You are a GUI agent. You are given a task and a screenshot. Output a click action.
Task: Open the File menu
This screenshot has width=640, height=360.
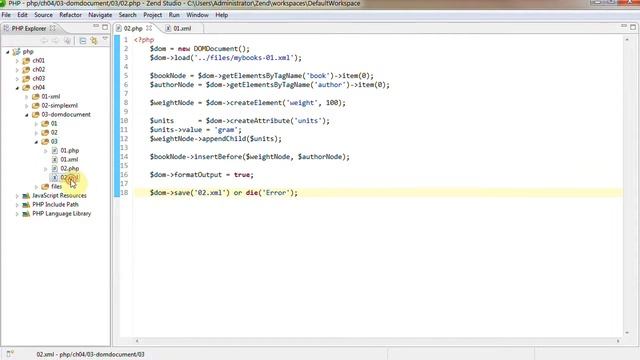[x=6, y=15]
